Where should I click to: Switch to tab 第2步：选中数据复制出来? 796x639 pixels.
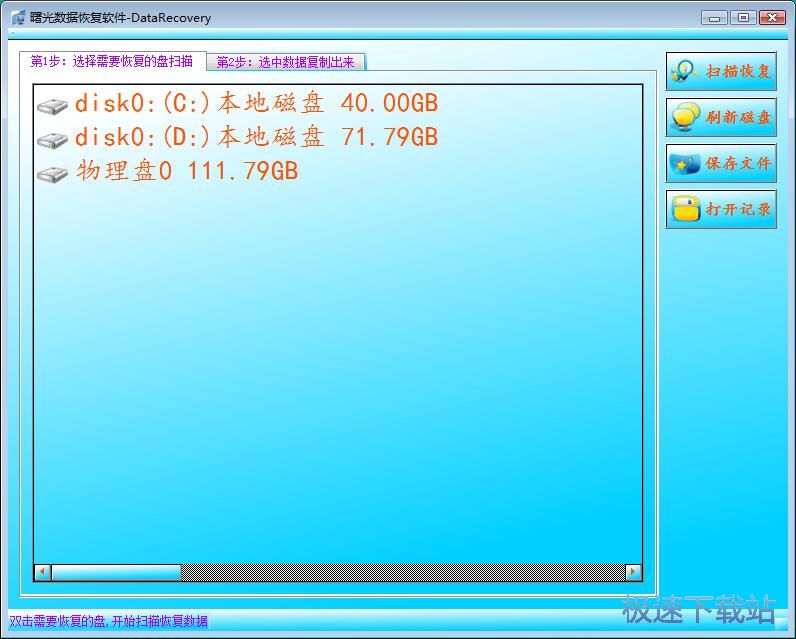(286, 62)
